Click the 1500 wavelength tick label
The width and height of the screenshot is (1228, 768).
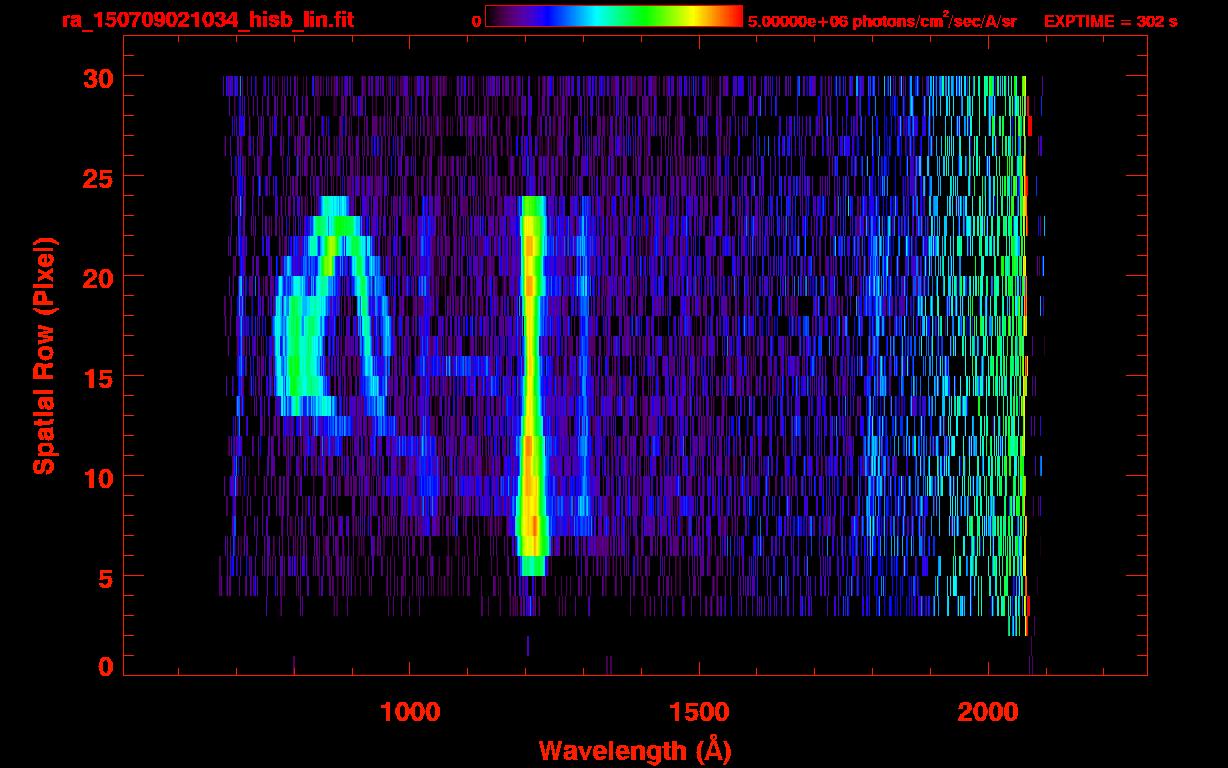click(698, 712)
